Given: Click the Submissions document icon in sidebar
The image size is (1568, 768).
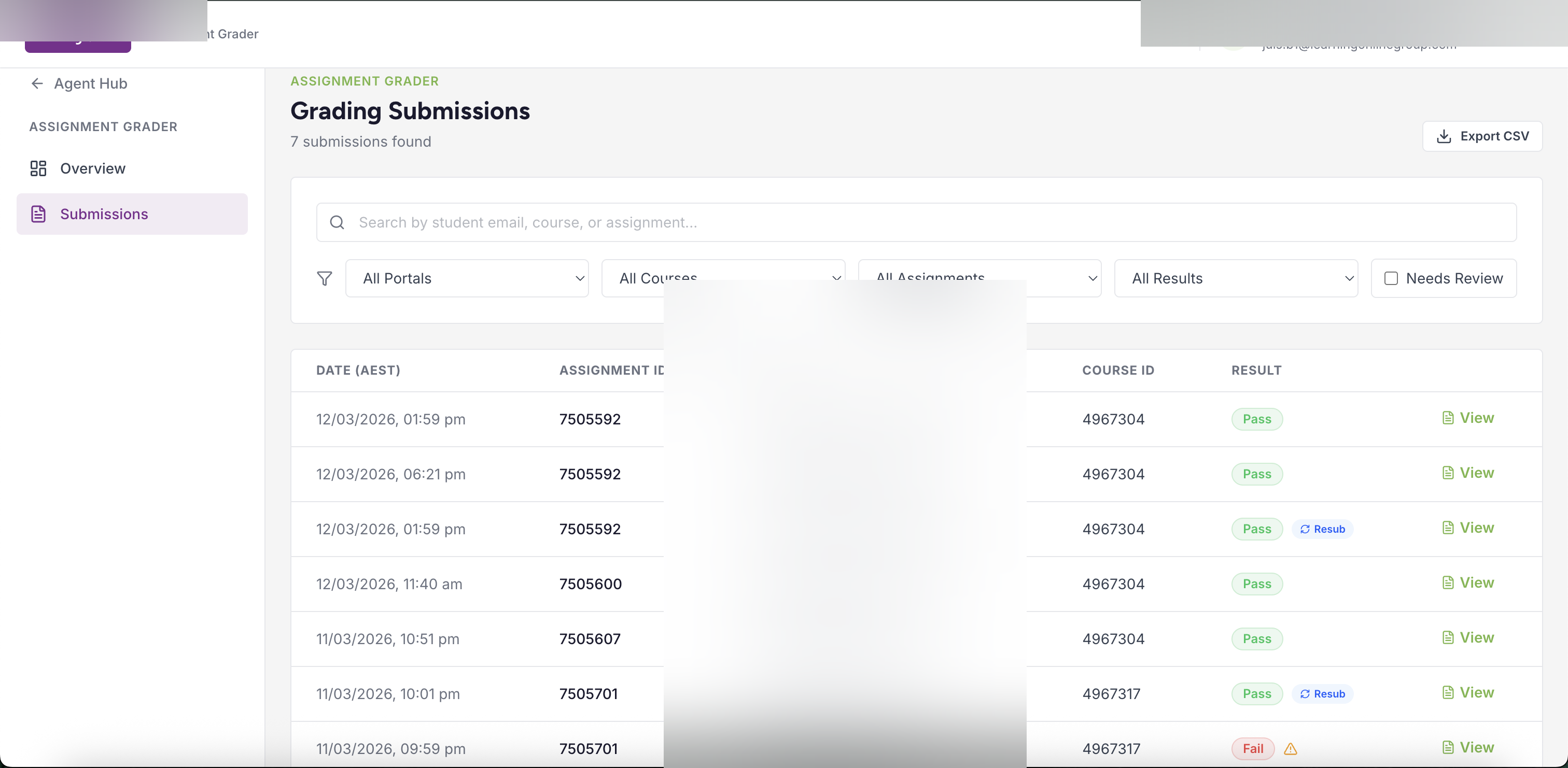Looking at the screenshot, I should point(38,214).
